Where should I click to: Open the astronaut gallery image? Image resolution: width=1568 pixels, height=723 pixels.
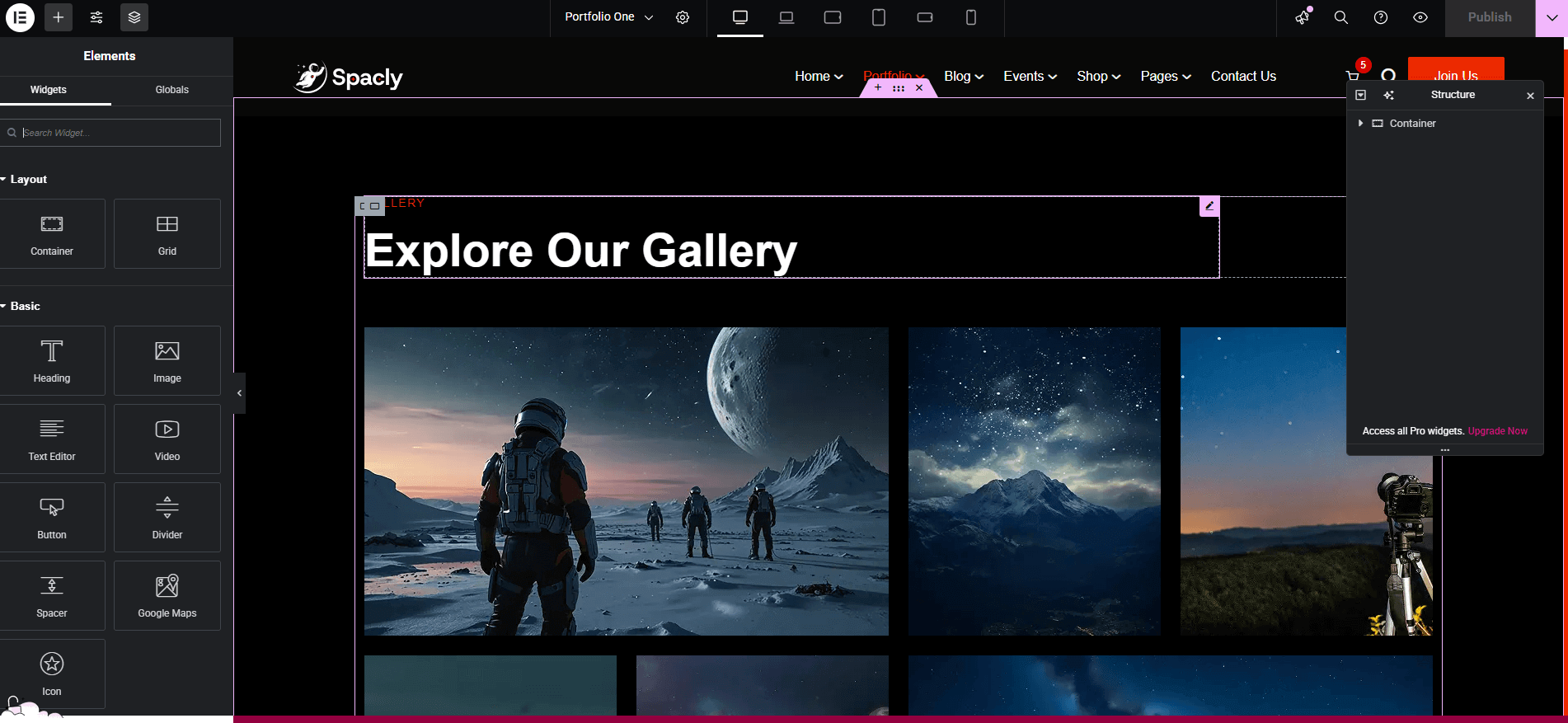(627, 481)
